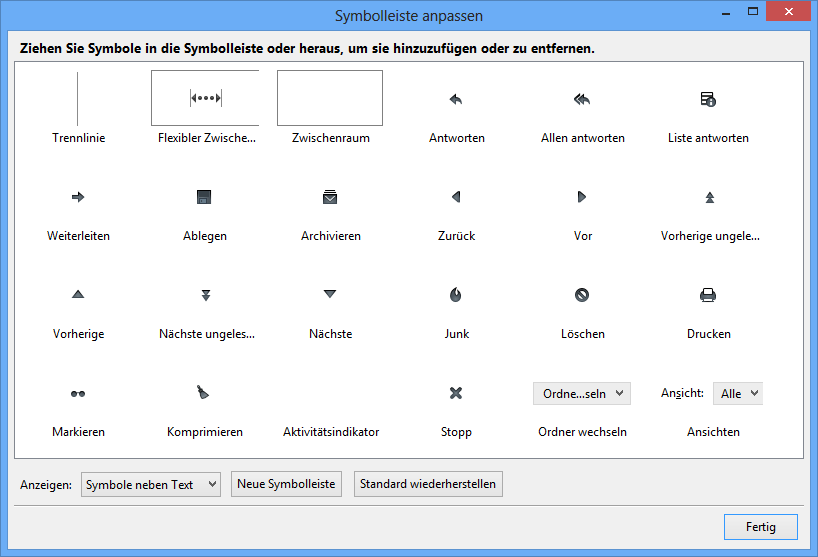Open the Ansicht Alle dropdown

(x=738, y=393)
